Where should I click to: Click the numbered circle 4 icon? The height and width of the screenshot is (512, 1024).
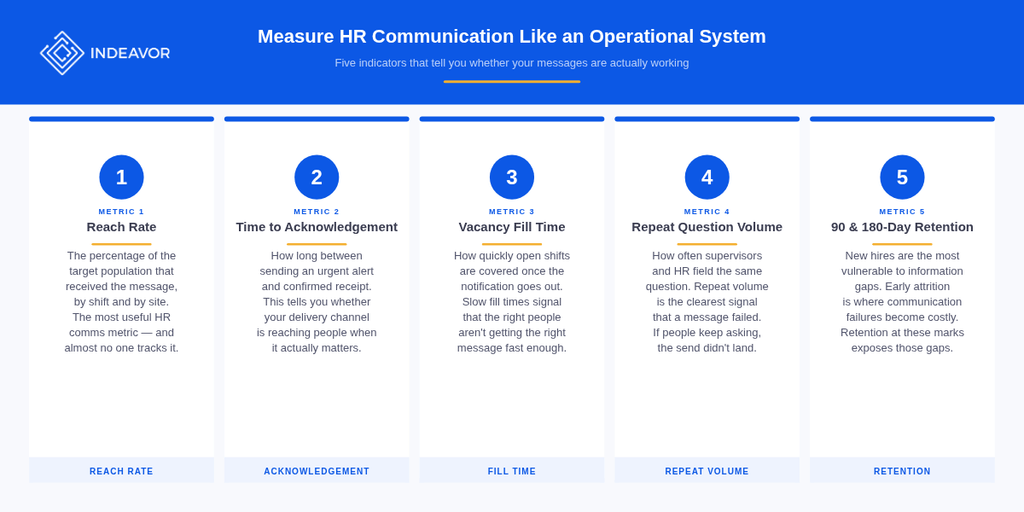pyautogui.click(x=707, y=177)
